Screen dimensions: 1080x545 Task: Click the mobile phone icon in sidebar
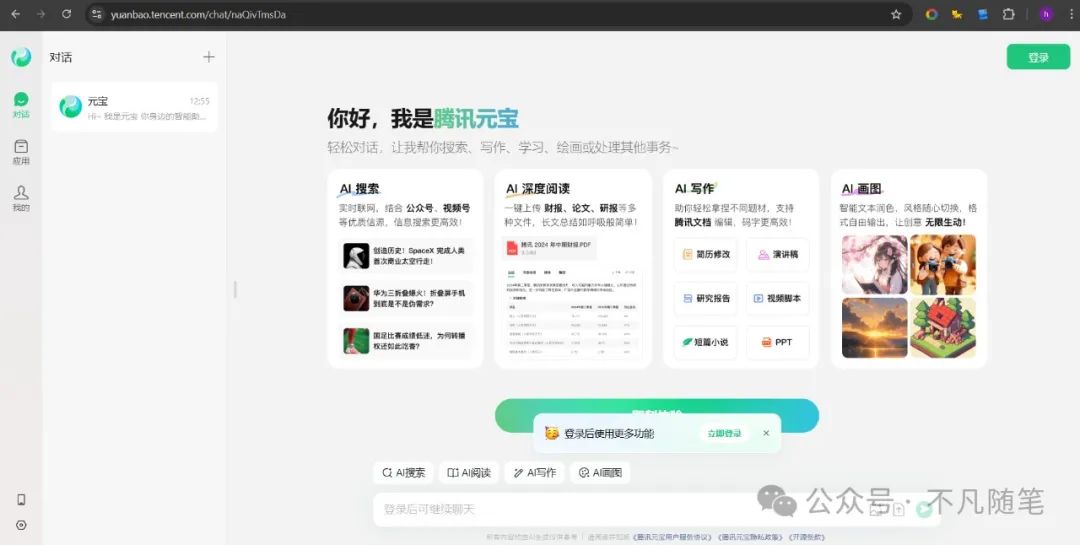tap(21, 500)
